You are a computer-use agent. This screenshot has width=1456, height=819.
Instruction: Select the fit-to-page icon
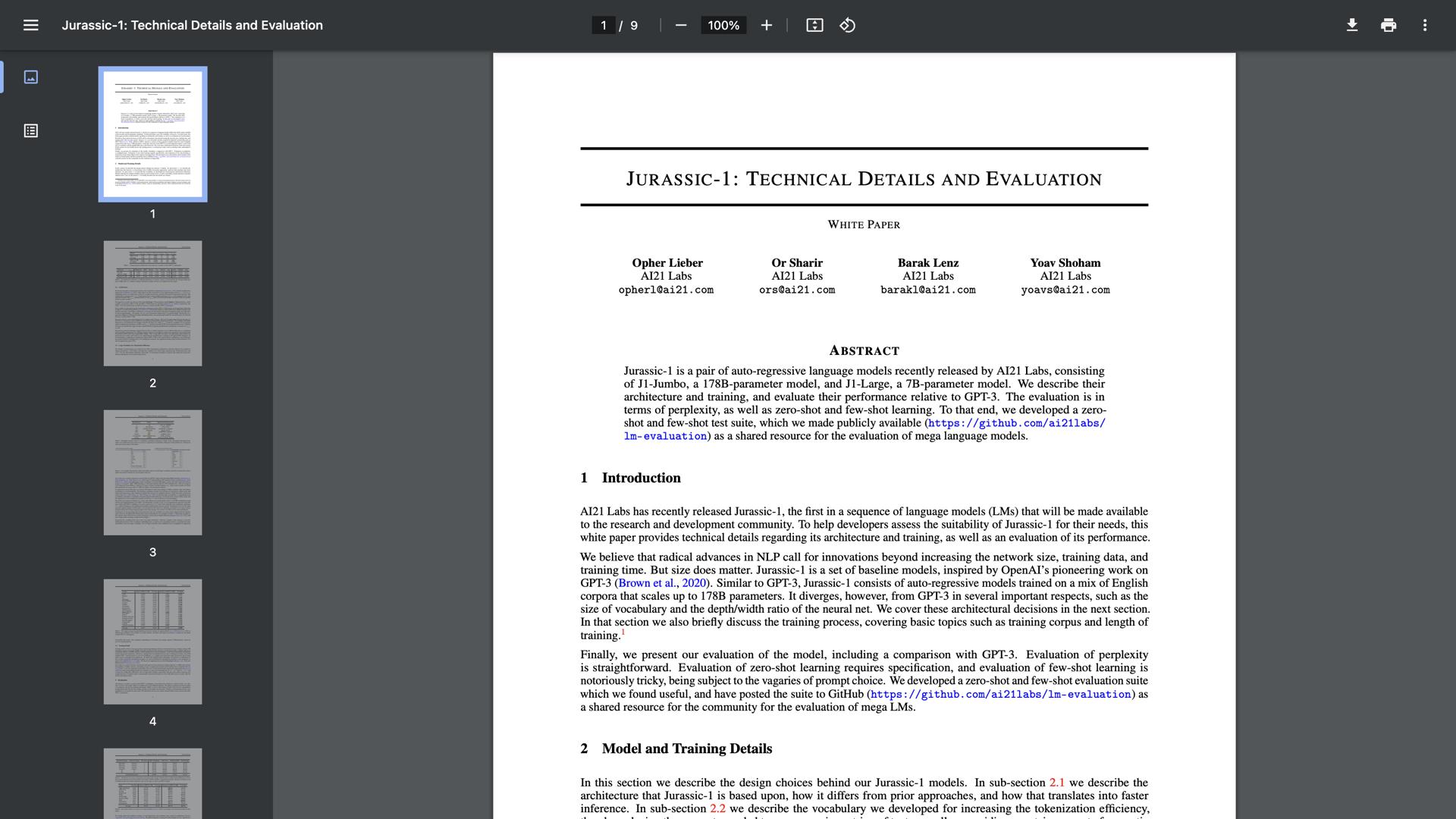(x=814, y=25)
